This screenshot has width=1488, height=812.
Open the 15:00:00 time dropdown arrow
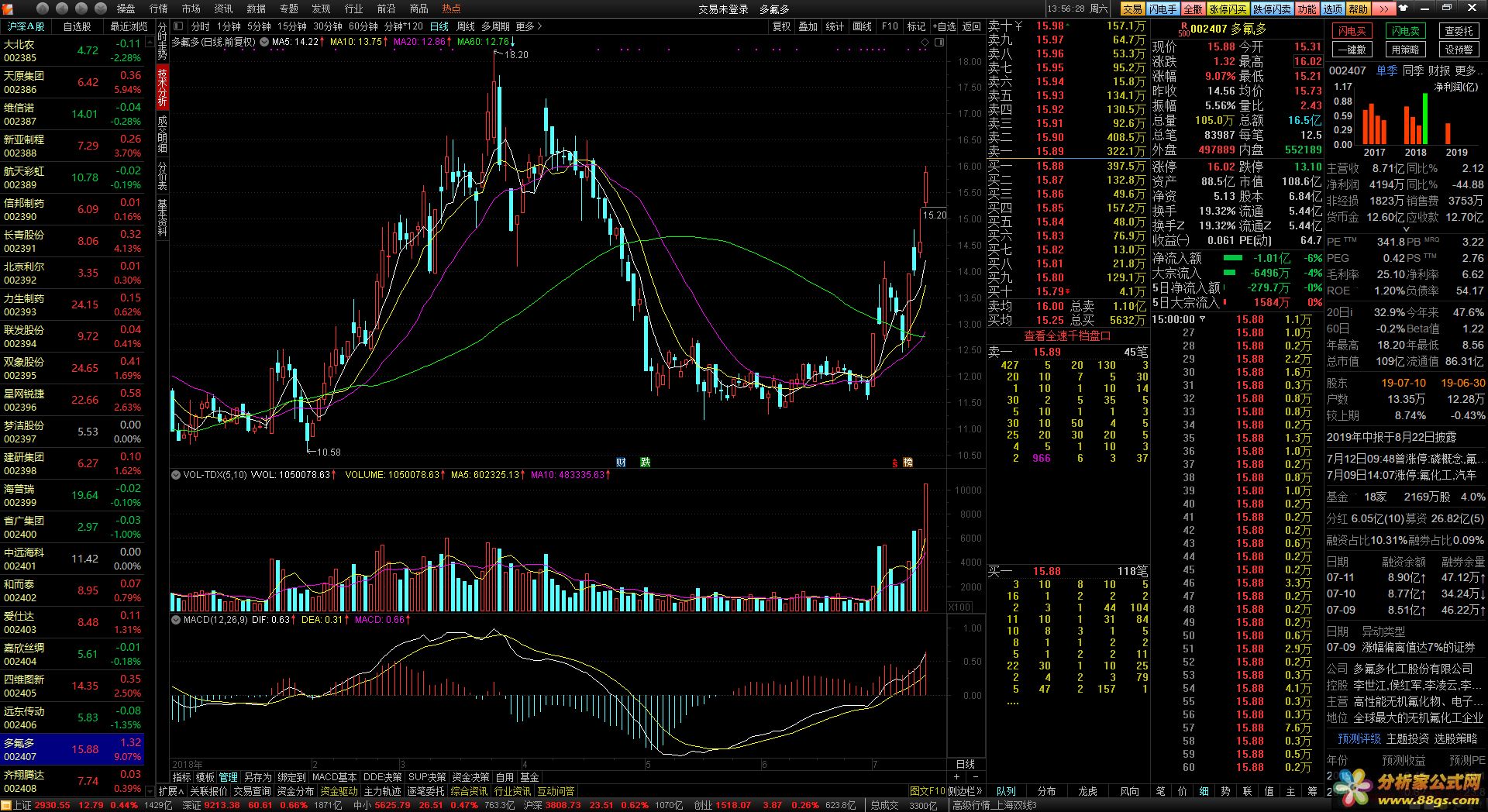[1203, 319]
